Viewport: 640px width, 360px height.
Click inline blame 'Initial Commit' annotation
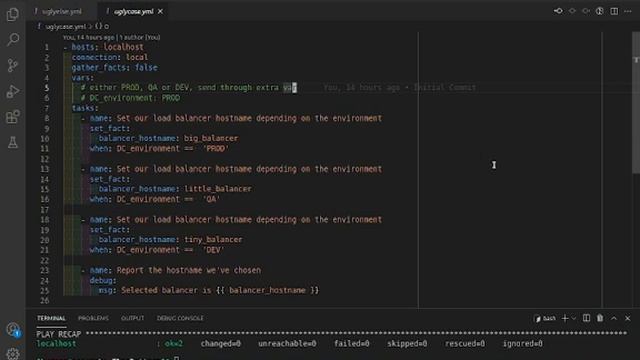click(444, 87)
